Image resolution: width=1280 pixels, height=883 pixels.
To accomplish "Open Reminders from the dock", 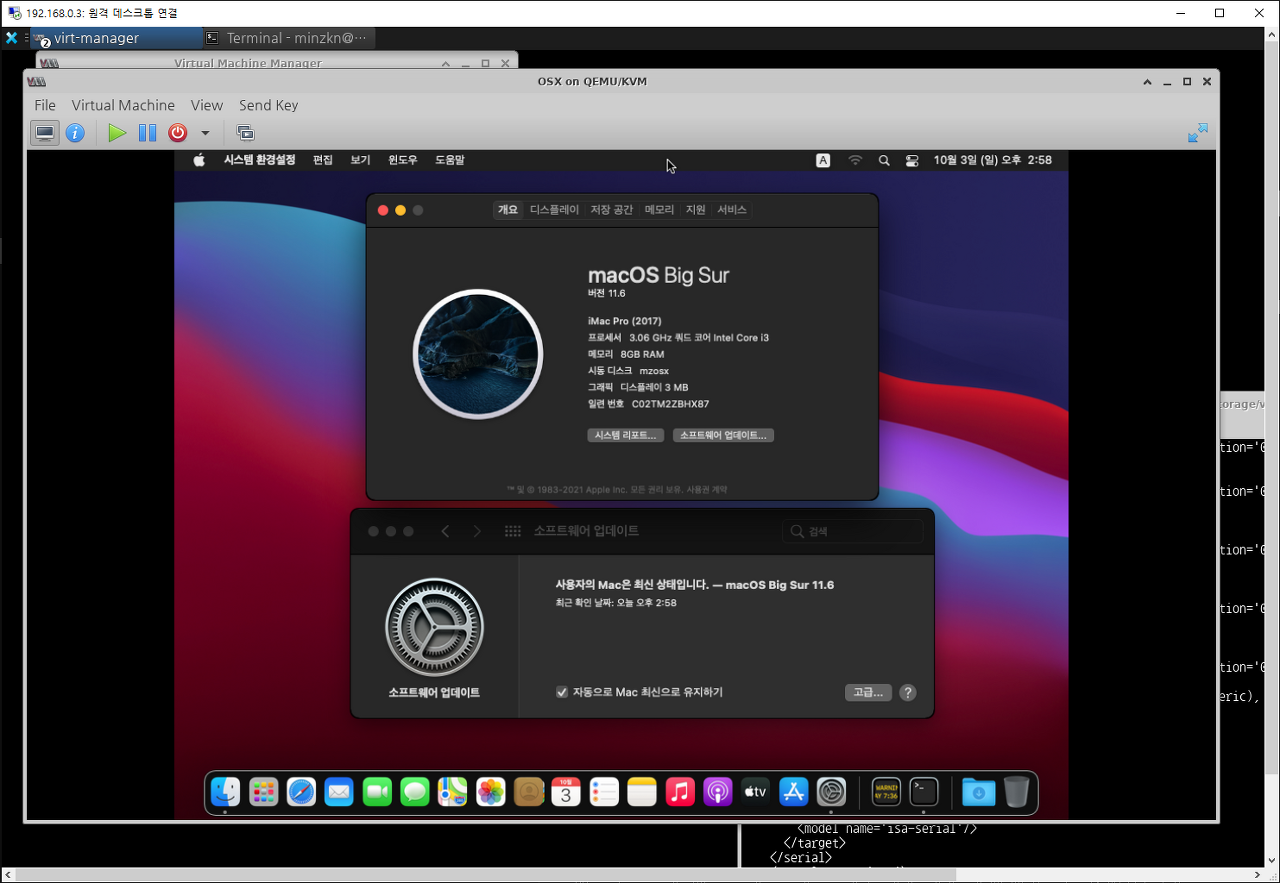I will pos(604,792).
